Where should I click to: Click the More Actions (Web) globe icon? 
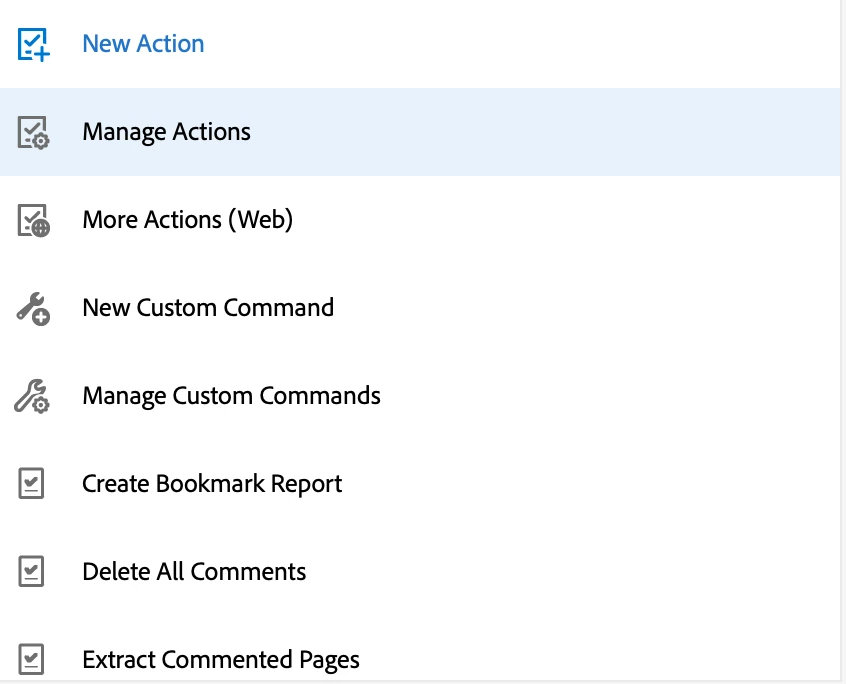tap(33, 220)
